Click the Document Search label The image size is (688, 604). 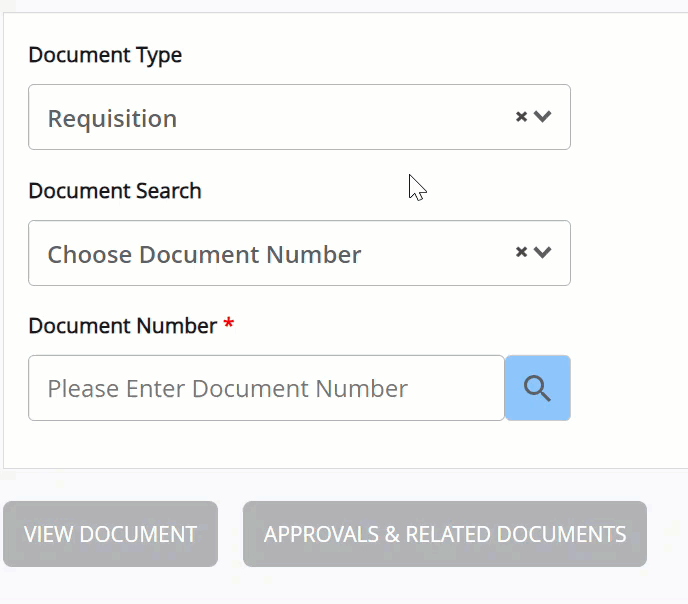(115, 191)
